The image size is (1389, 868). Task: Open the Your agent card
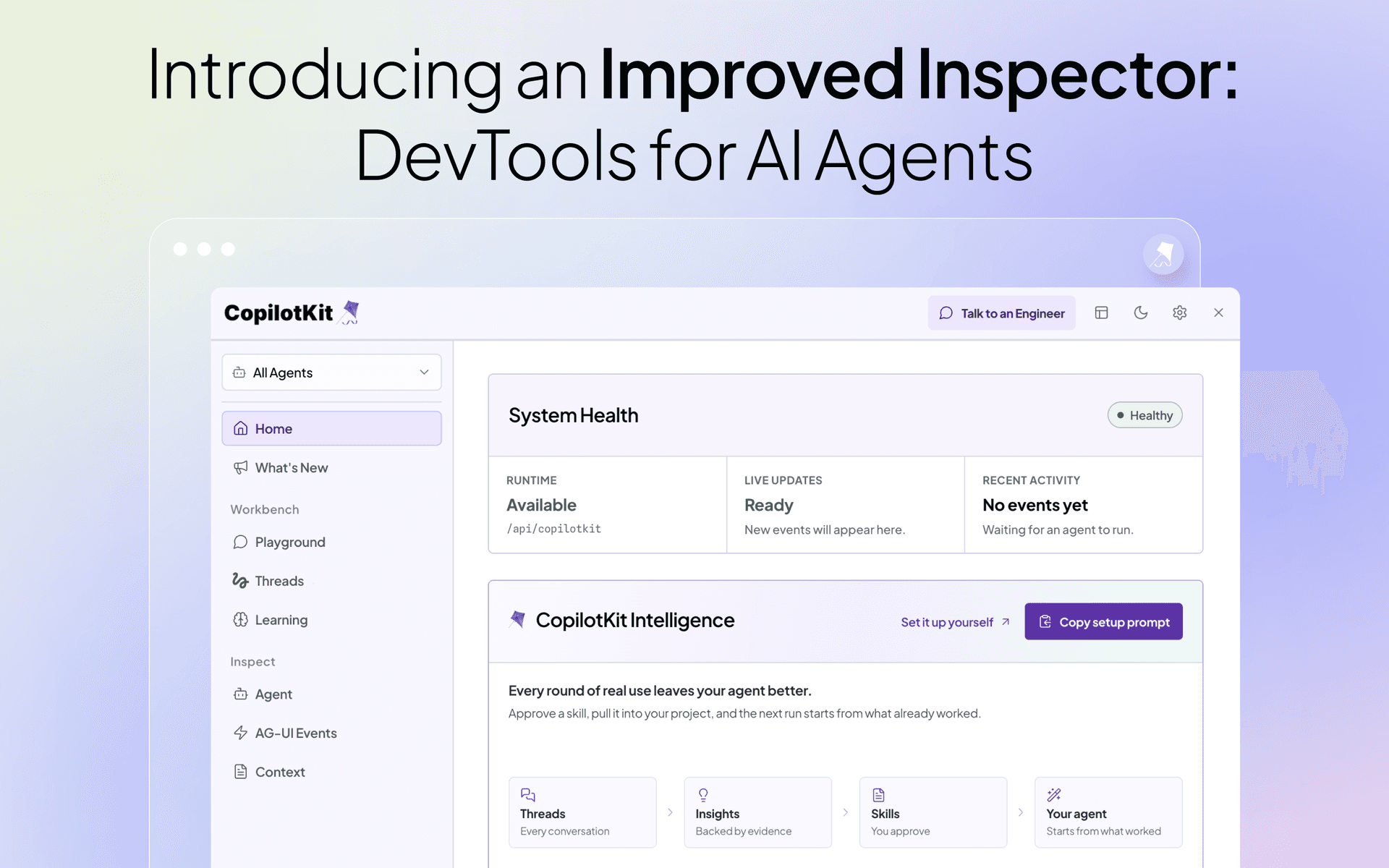click(x=1108, y=812)
